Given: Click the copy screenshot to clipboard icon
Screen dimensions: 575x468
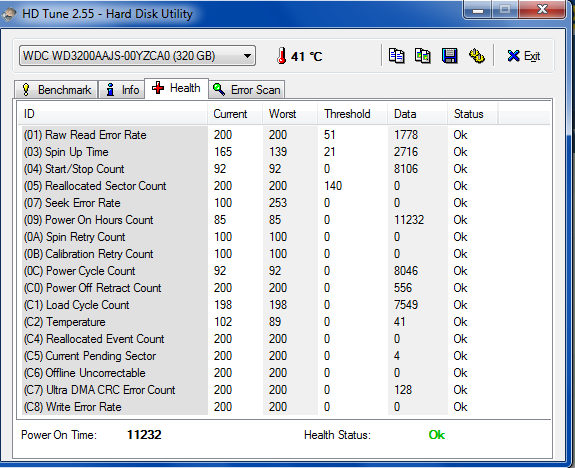Looking at the screenshot, I should (422, 56).
